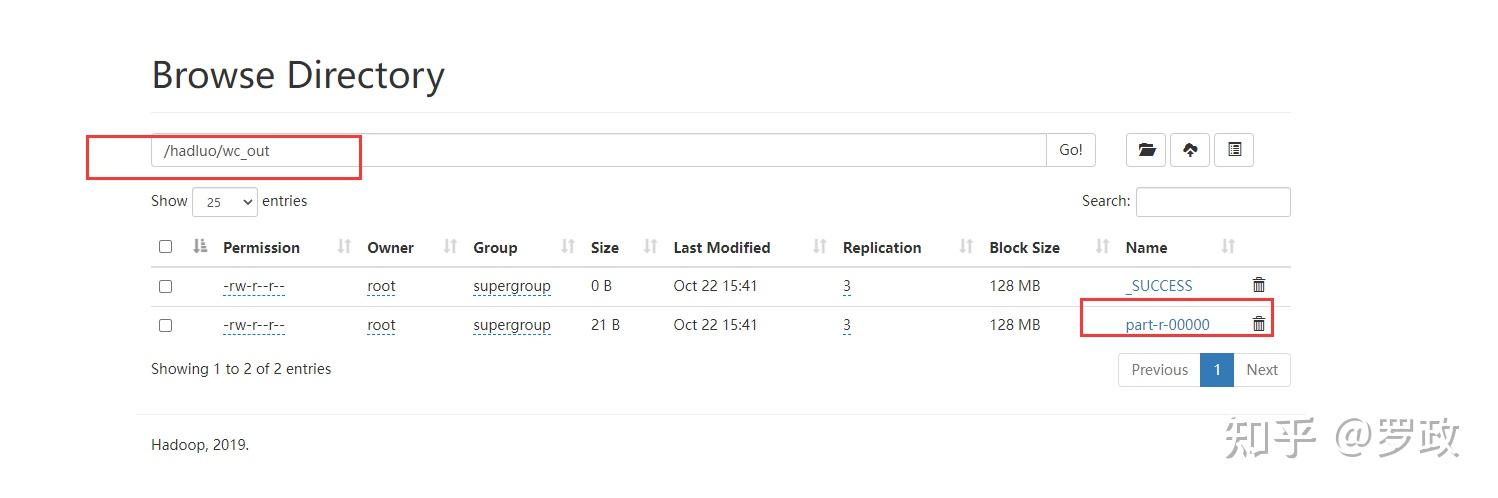Open the Show entries count dropdown
Viewport: 1498px width, 498px height.
[225, 202]
